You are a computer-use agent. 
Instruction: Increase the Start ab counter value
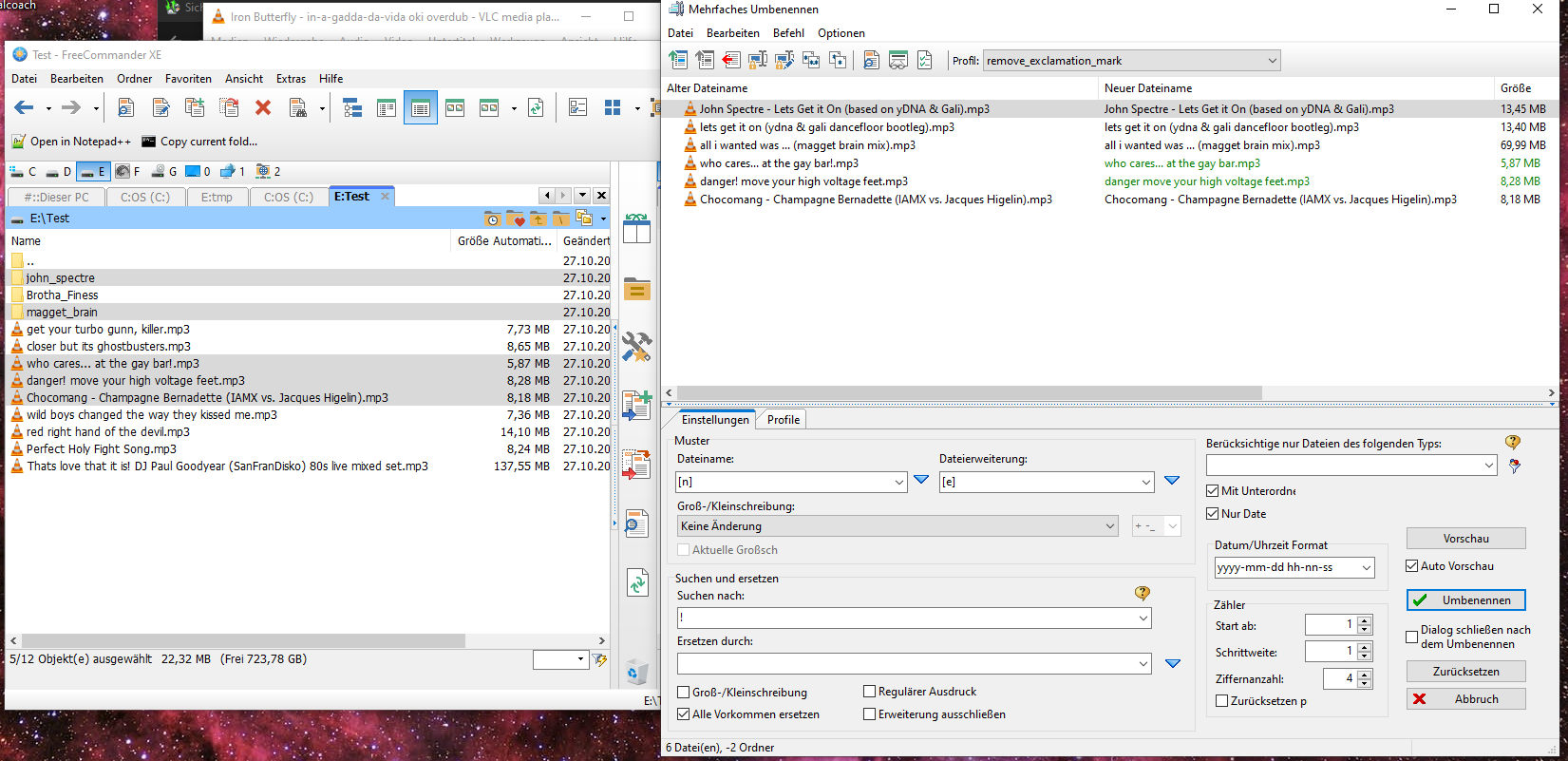pyautogui.click(x=1365, y=620)
